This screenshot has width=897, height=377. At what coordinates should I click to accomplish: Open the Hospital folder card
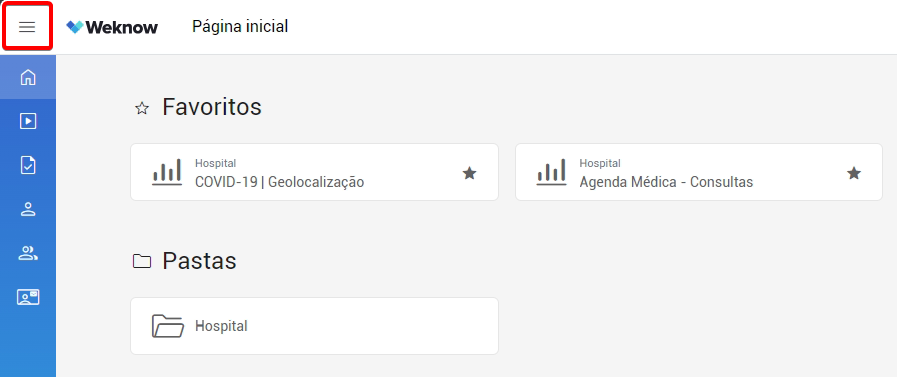[314, 326]
